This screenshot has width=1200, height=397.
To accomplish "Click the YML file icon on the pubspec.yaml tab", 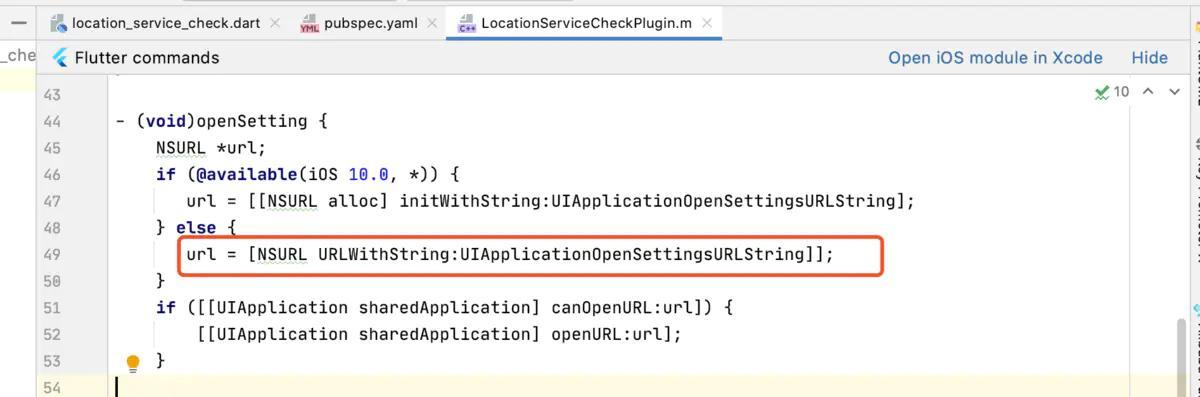I will pyautogui.click(x=309, y=23).
